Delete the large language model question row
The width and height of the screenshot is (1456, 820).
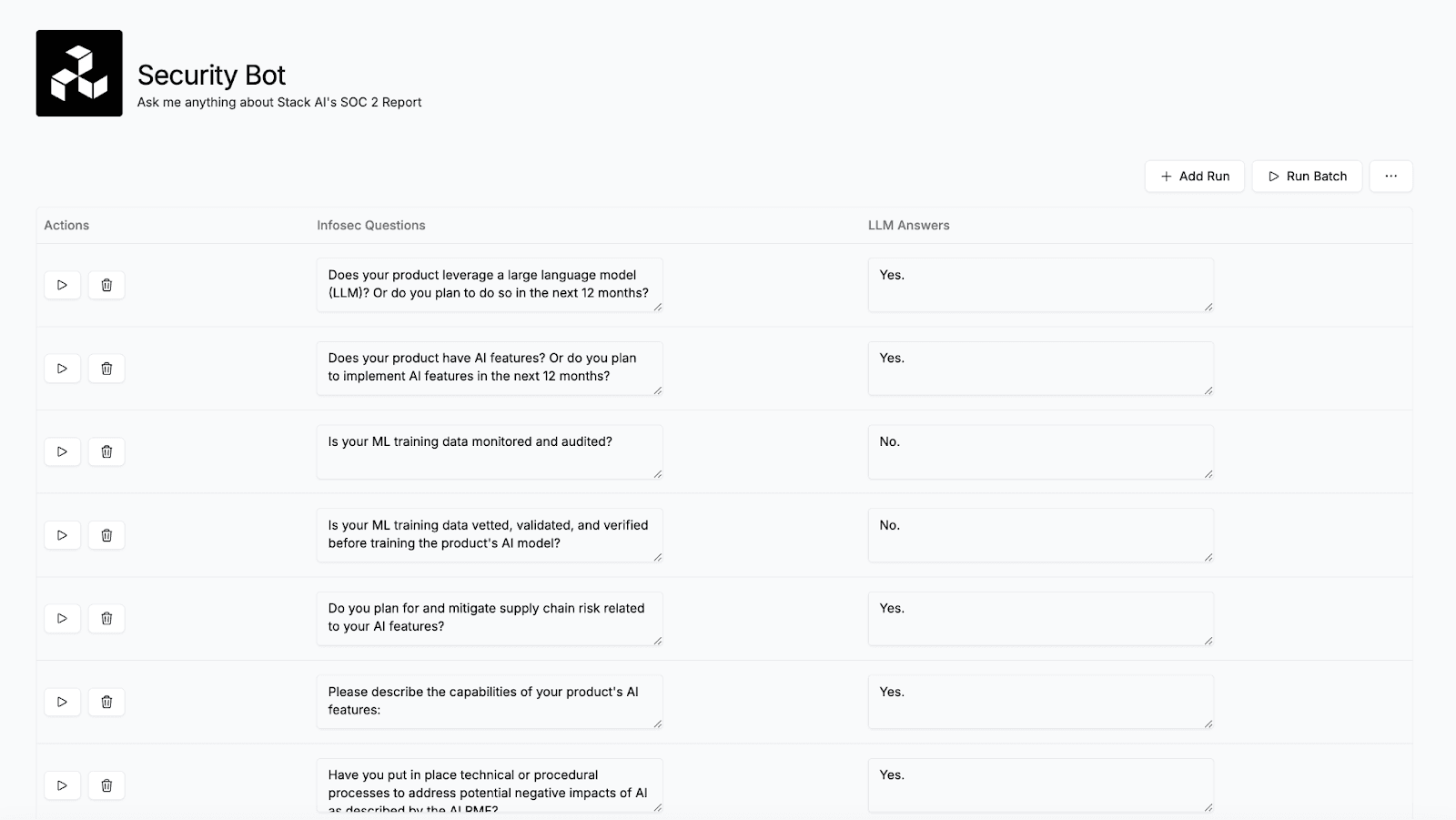pyautogui.click(x=106, y=285)
